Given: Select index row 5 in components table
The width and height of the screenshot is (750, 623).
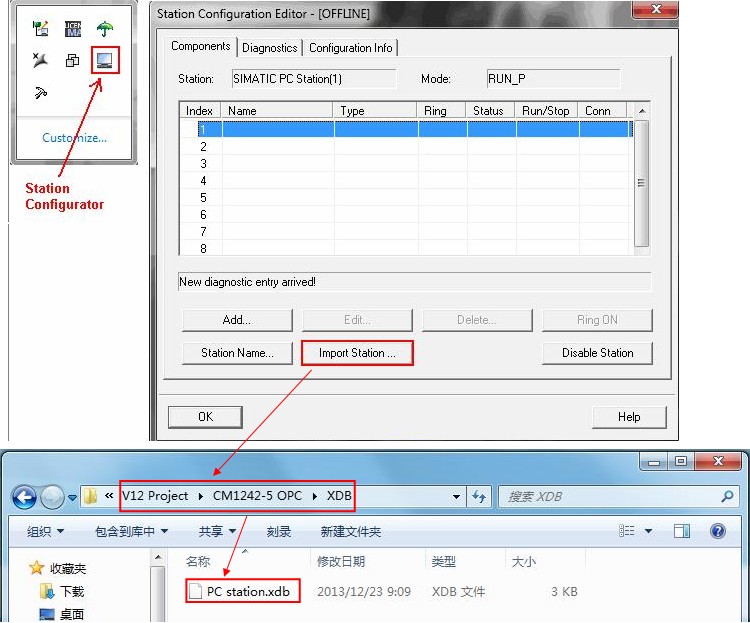Looking at the screenshot, I should [x=407, y=198].
